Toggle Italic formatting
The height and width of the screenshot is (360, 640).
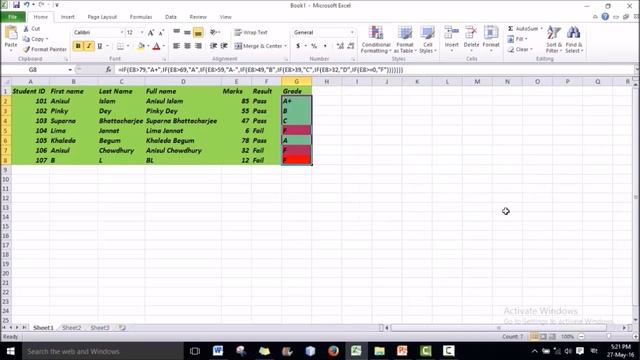pyautogui.click(x=89, y=46)
